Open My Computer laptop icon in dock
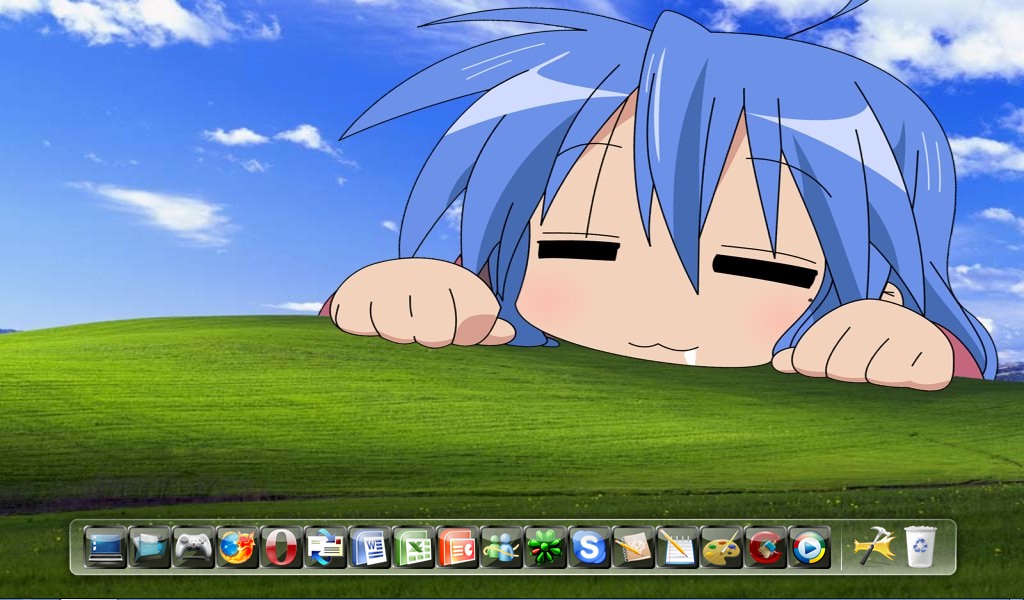 [x=105, y=546]
